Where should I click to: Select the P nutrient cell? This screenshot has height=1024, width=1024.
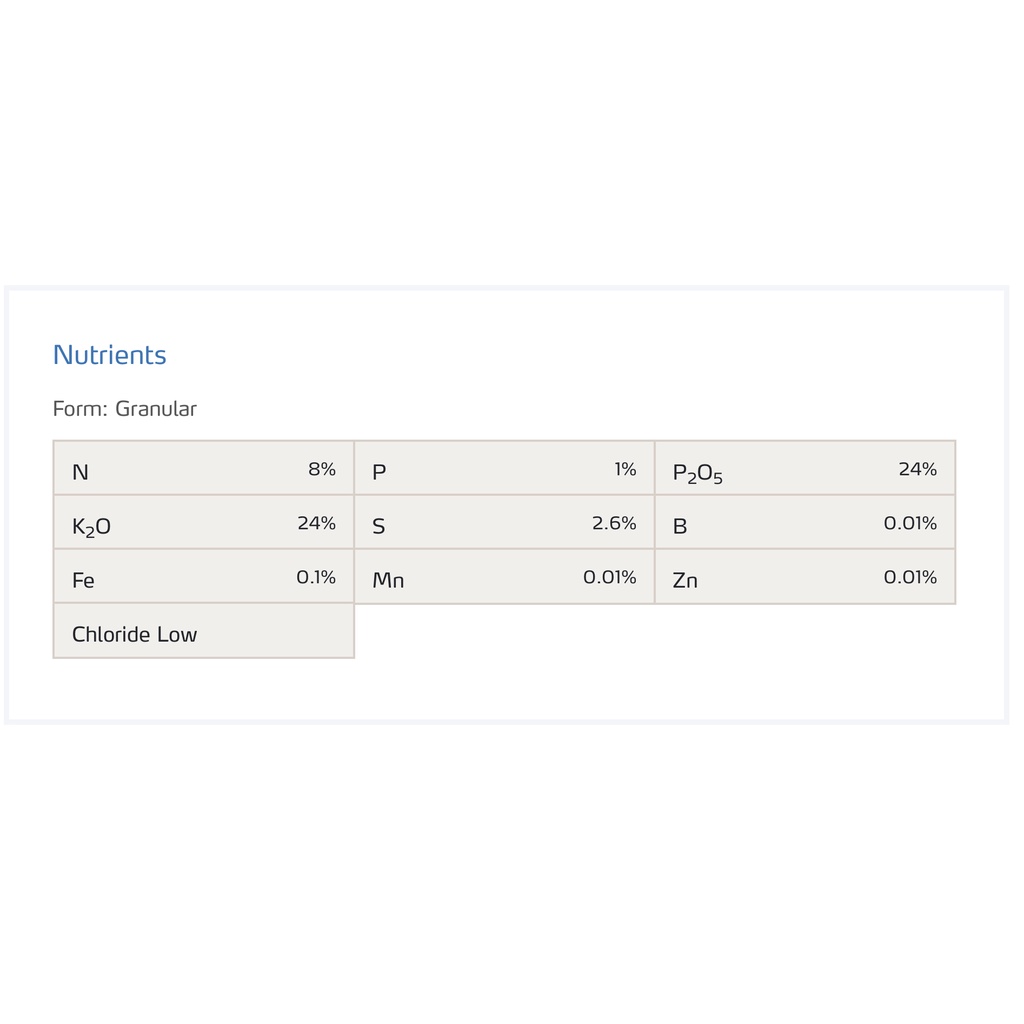click(x=504, y=468)
